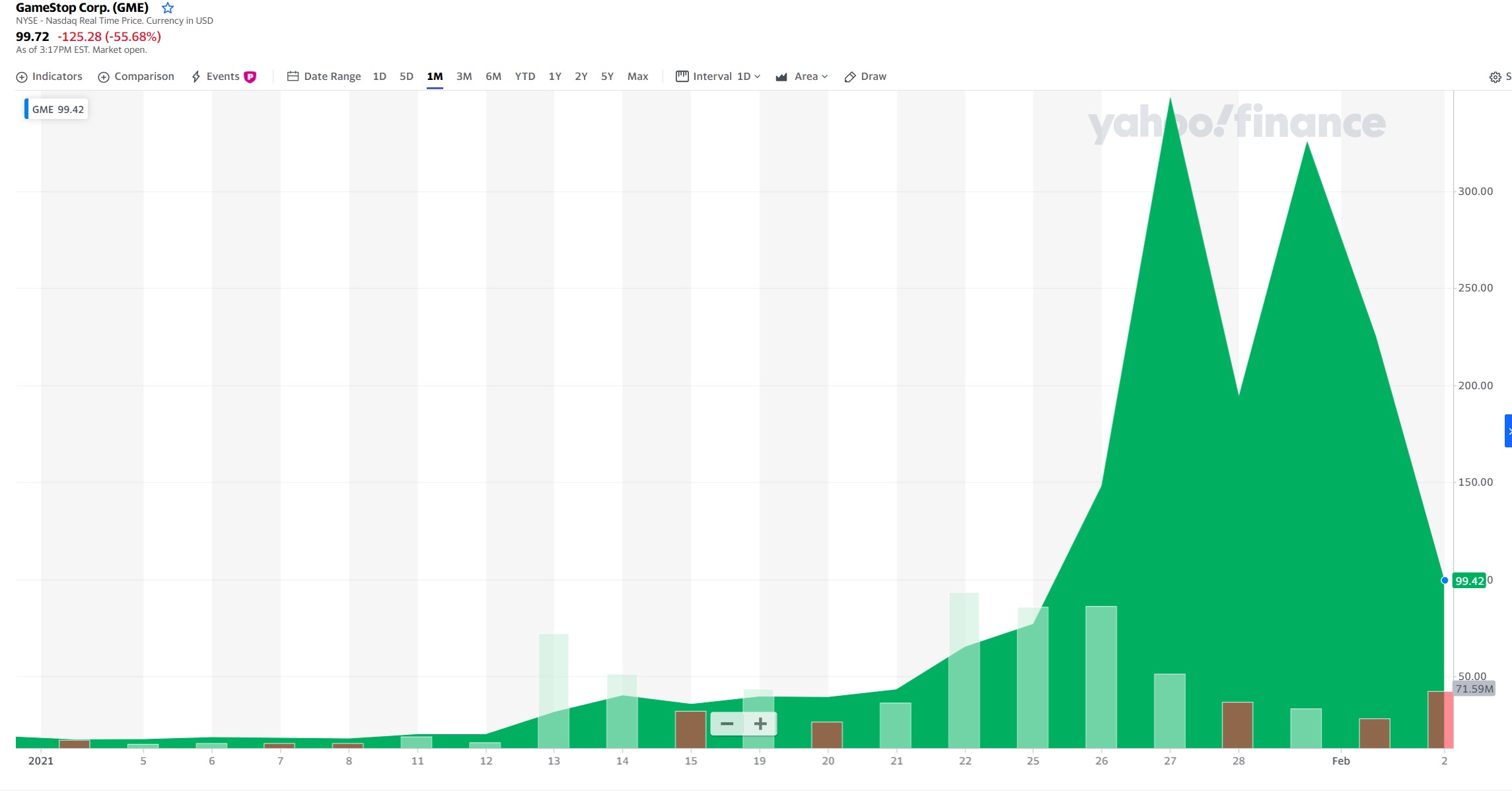The width and height of the screenshot is (1512, 791).
Task: Select the 1D range
Action: click(380, 77)
